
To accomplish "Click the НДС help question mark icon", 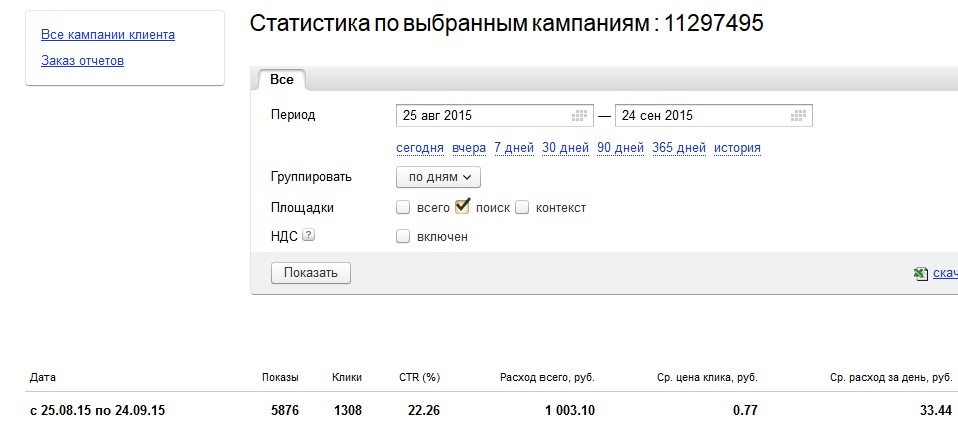I will [309, 235].
